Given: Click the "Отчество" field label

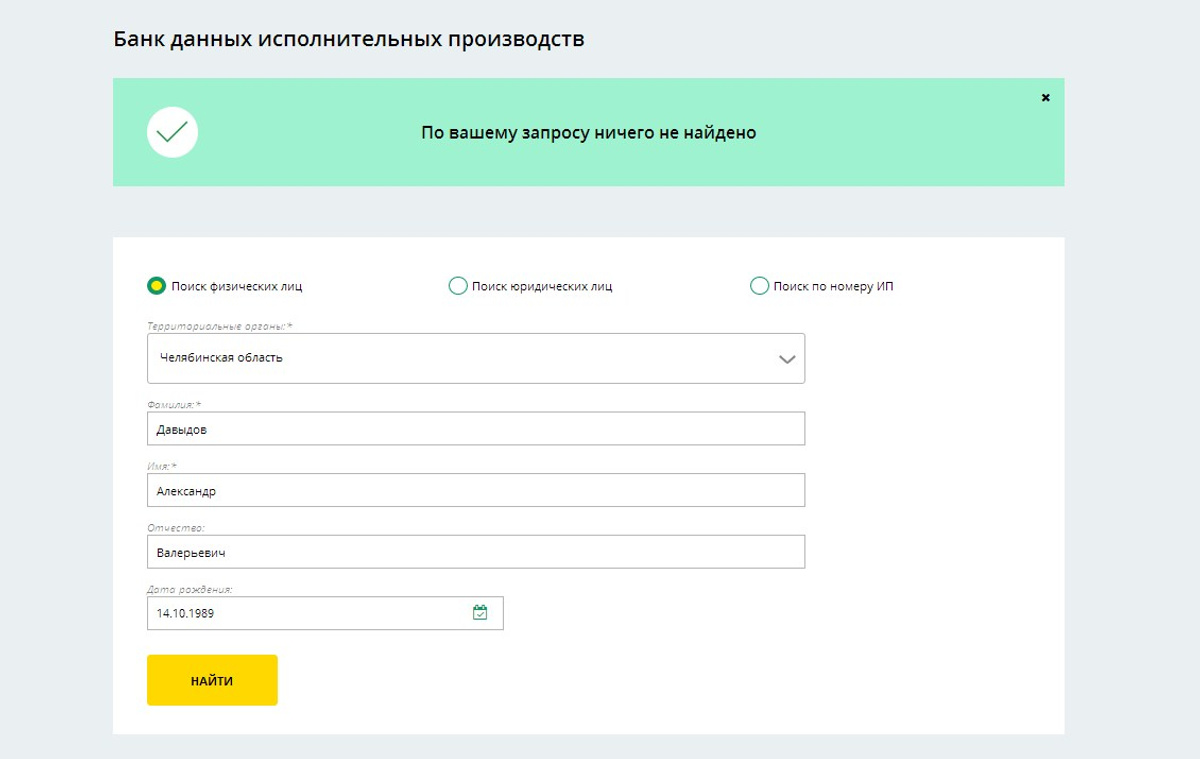Looking at the screenshot, I should [175, 528].
